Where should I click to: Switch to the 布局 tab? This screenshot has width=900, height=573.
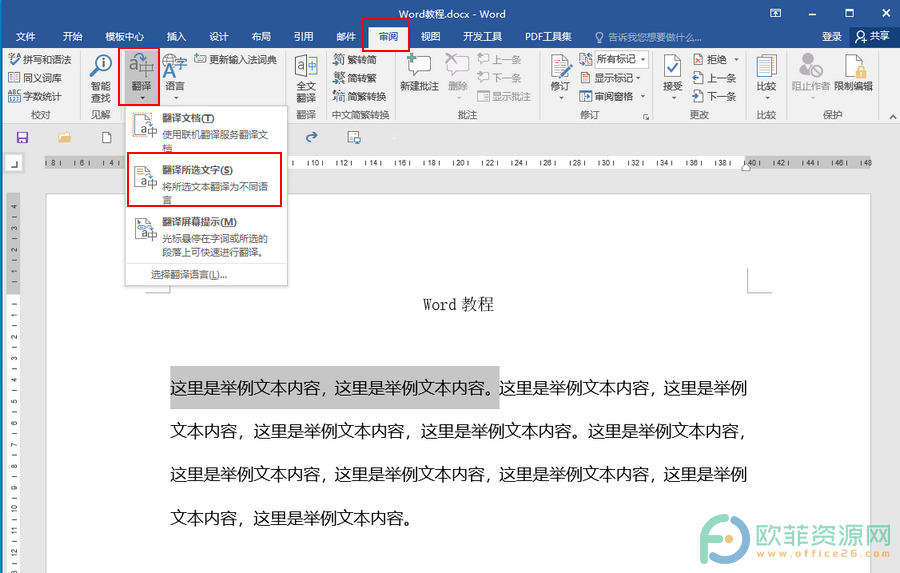(261, 37)
